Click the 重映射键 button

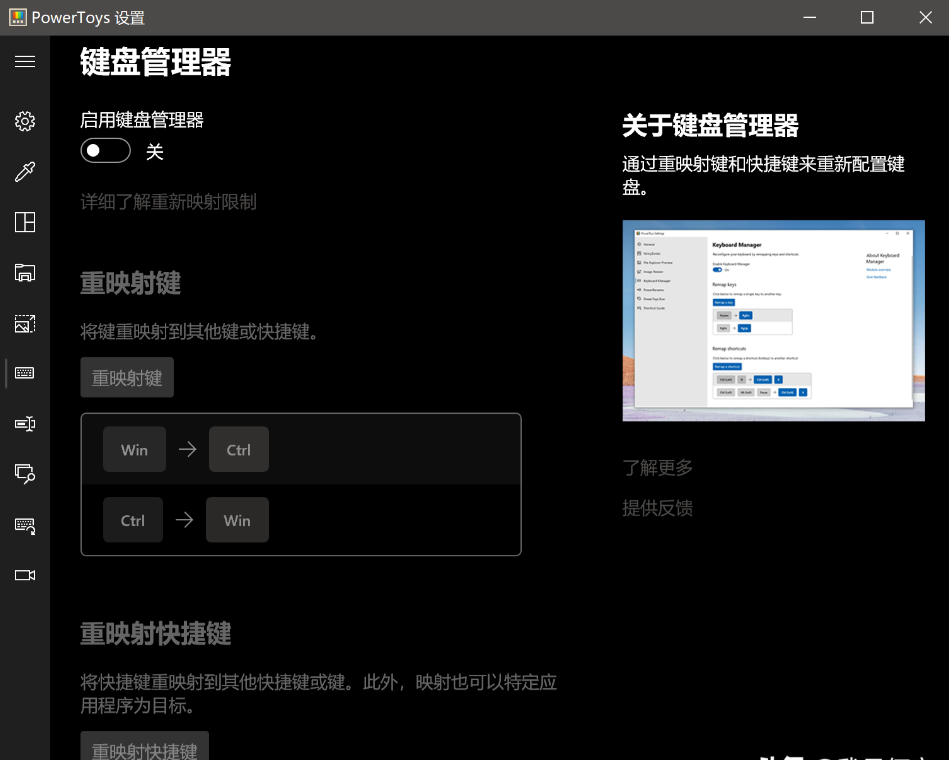(127, 378)
